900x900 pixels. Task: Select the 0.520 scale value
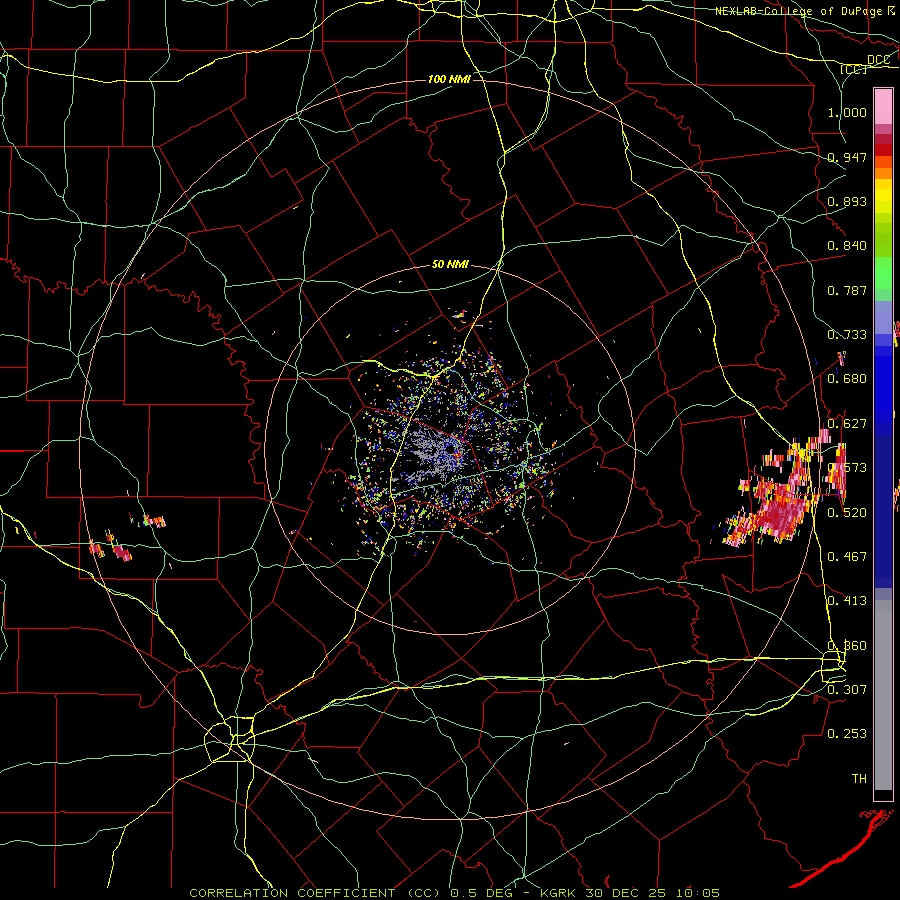point(847,512)
